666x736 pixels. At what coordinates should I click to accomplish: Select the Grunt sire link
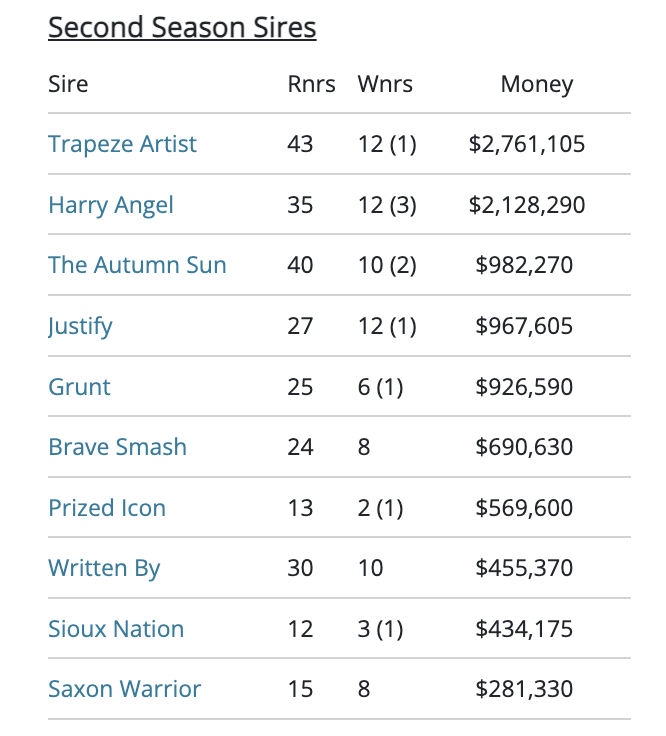click(79, 387)
